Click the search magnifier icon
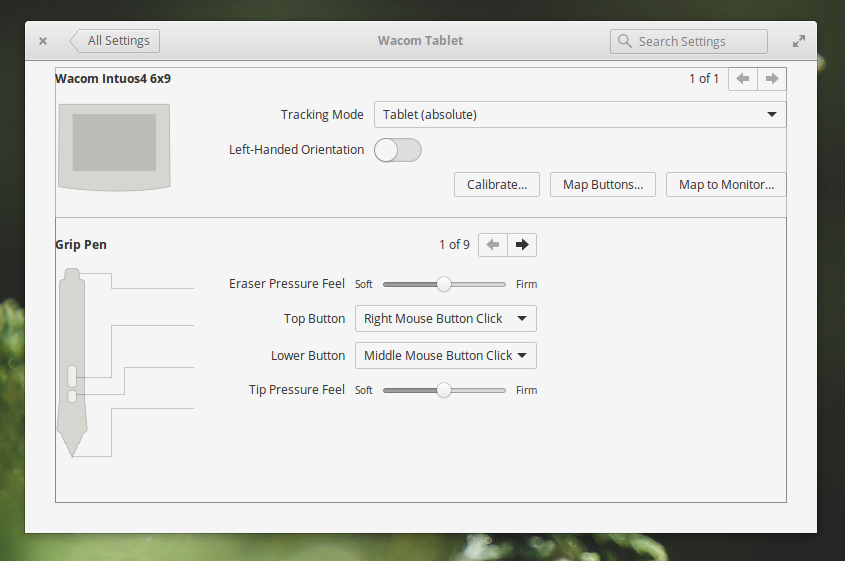The image size is (845, 561). click(625, 41)
